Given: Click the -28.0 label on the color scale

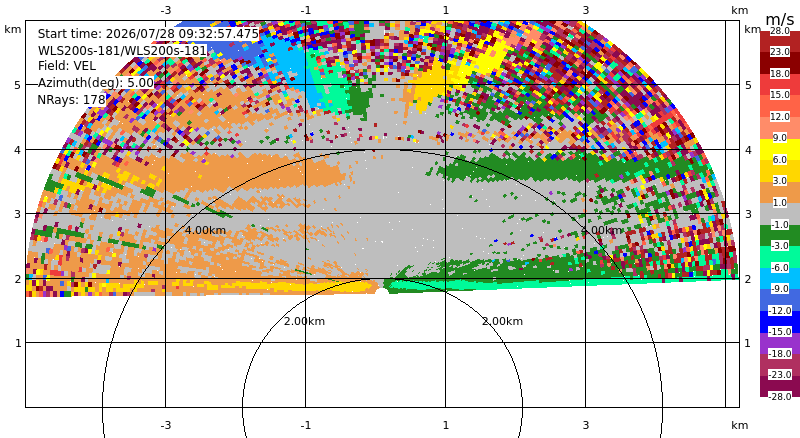Looking at the screenshot, I should [x=780, y=396].
